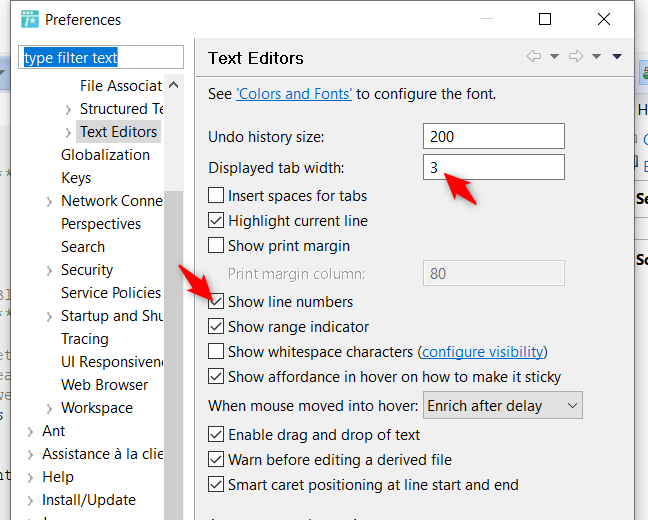
Task: Toggle Show range indicator checkbox
Action: click(x=216, y=326)
